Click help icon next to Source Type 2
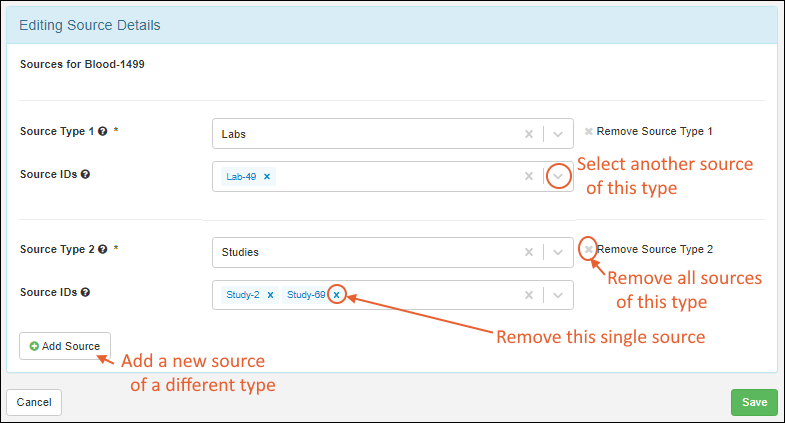785x423 pixels. 103,249
